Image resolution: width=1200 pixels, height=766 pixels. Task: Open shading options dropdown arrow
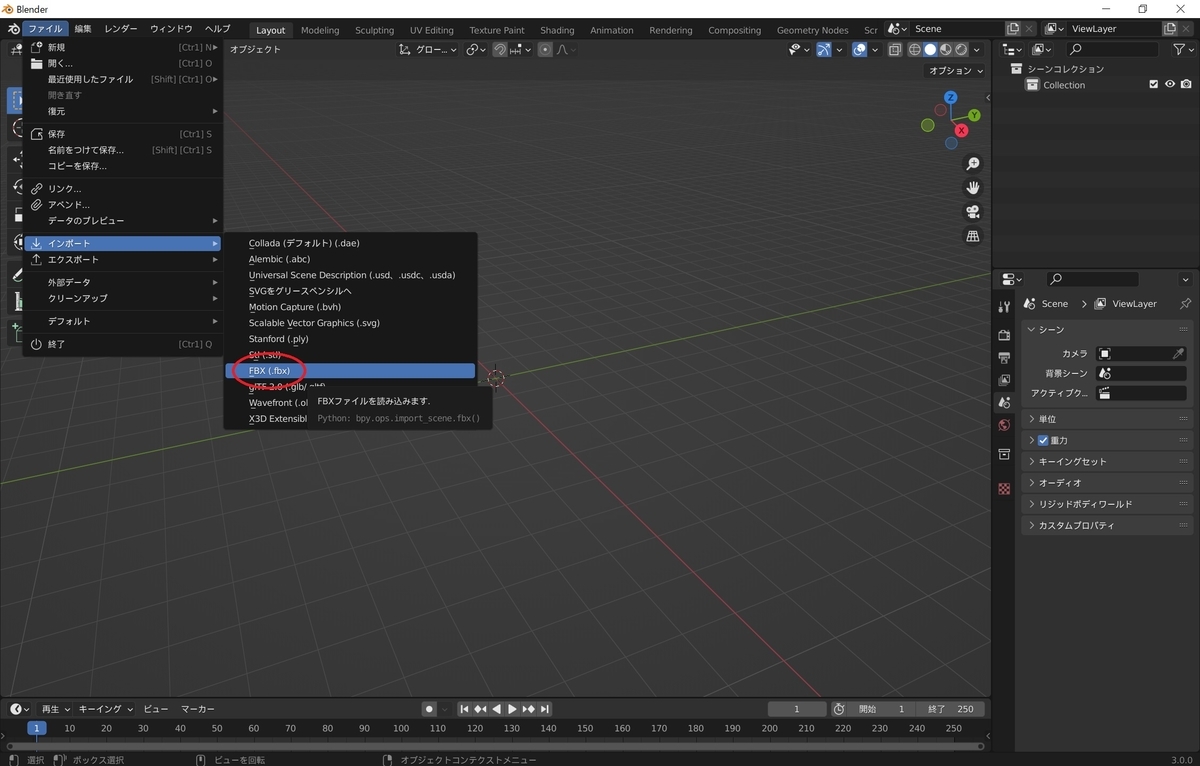977,49
